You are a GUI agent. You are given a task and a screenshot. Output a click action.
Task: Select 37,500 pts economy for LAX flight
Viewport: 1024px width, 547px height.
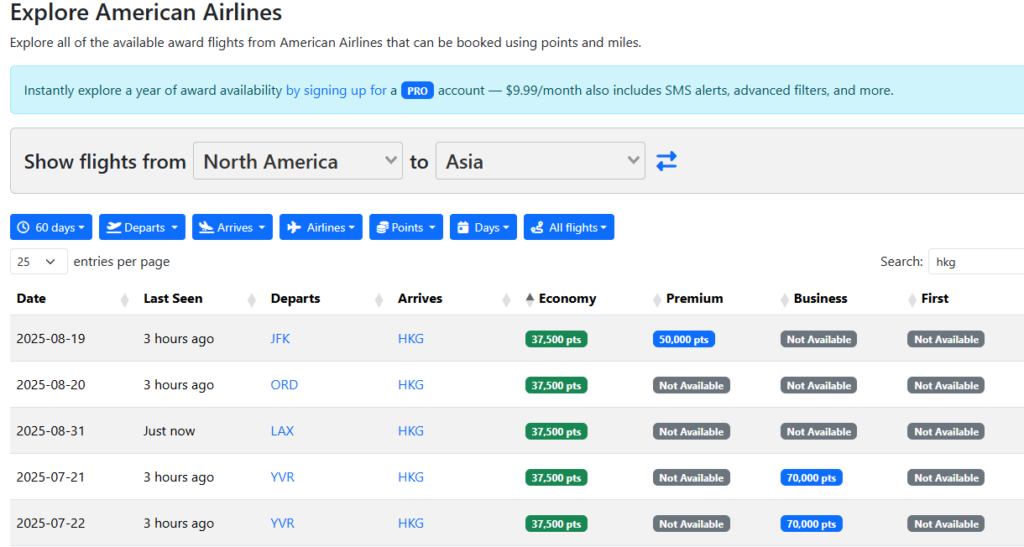pos(556,431)
